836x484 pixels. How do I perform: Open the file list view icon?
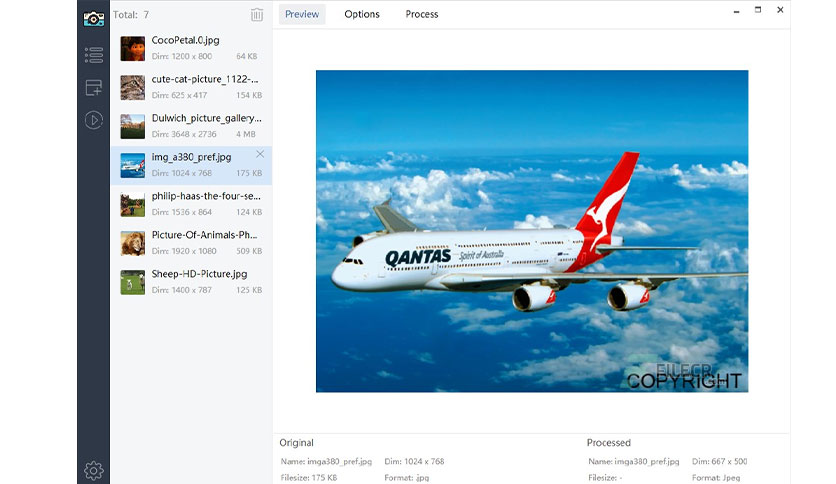click(94, 55)
